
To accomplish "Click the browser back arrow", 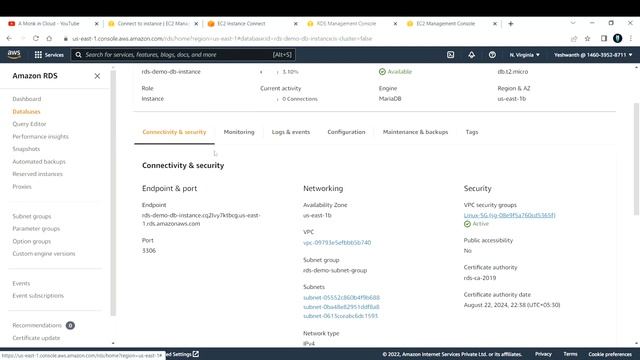I will 9,38.
